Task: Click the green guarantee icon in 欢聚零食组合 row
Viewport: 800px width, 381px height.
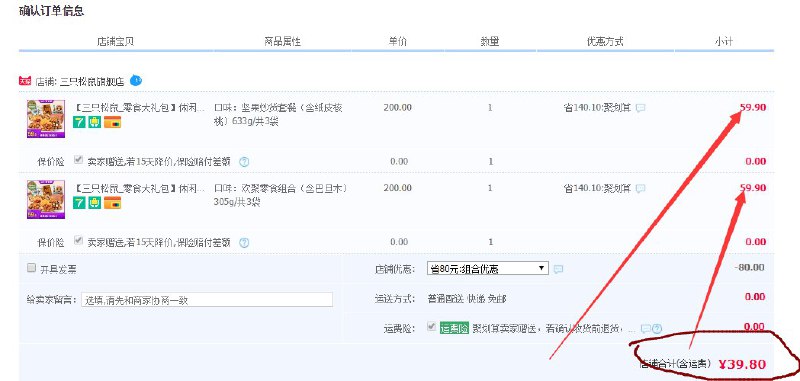Action: (95, 203)
